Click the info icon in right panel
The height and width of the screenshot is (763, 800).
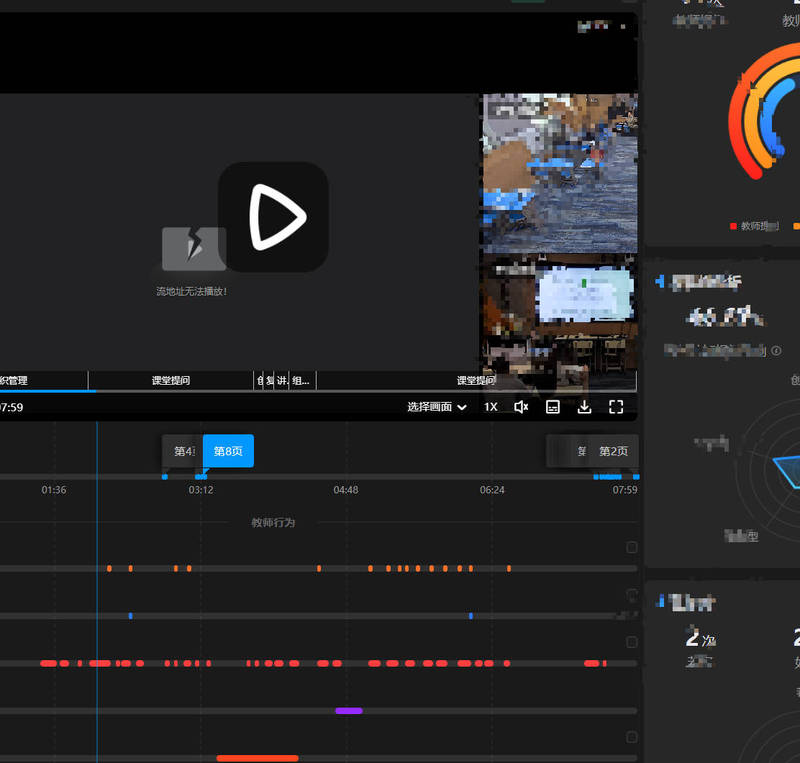(777, 351)
